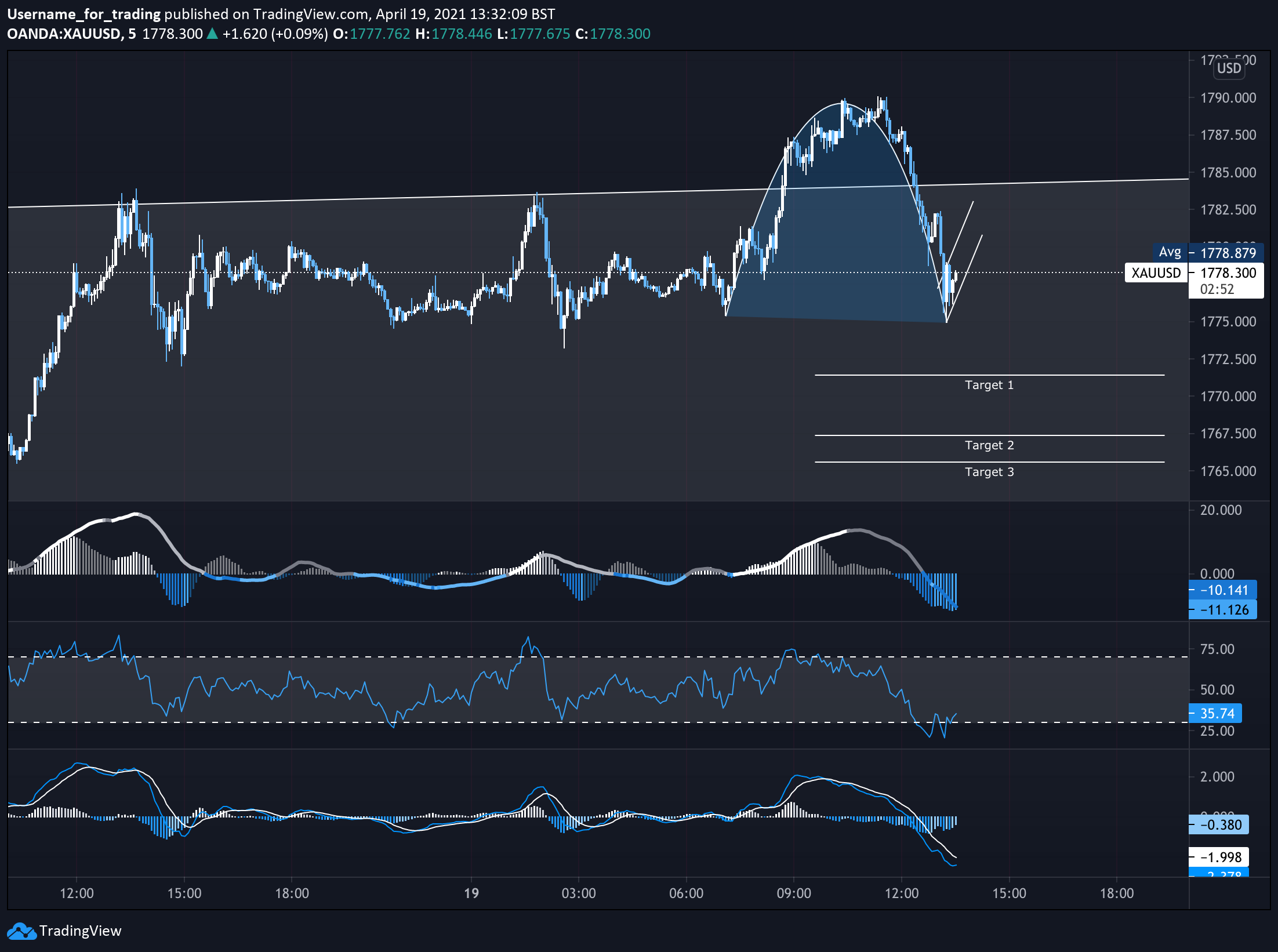Click the RSI value label 35.74
This screenshot has height=952, width=1278.
(x=1215, y=714)
